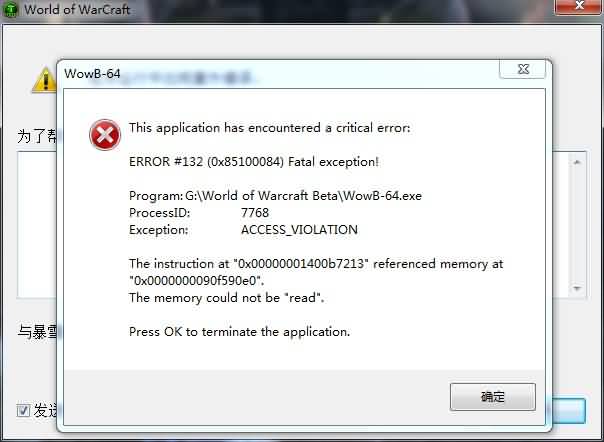Viewport: 604px width, 442px height.
Task: Click the yellow warning triangle icon
Action: (x=44, y=80)
